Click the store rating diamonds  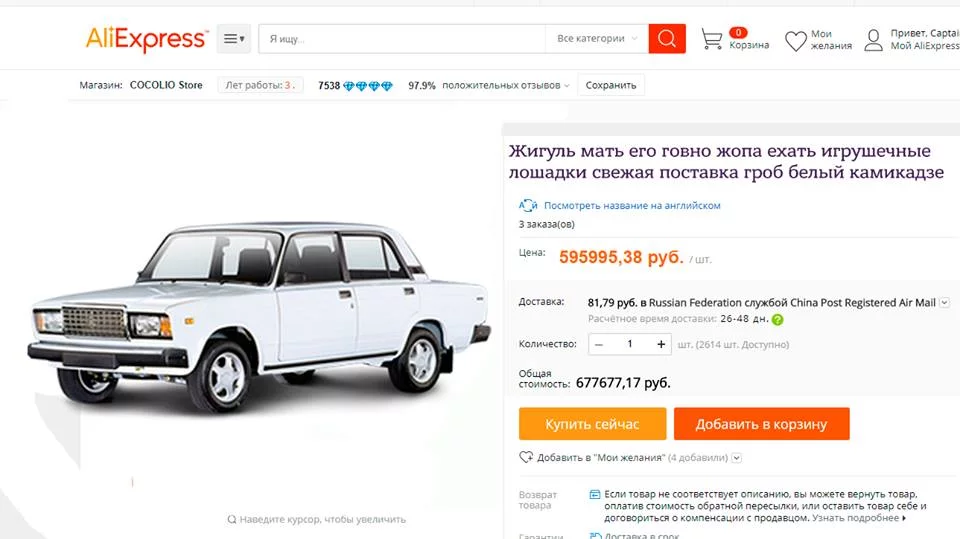coord(368,86)
